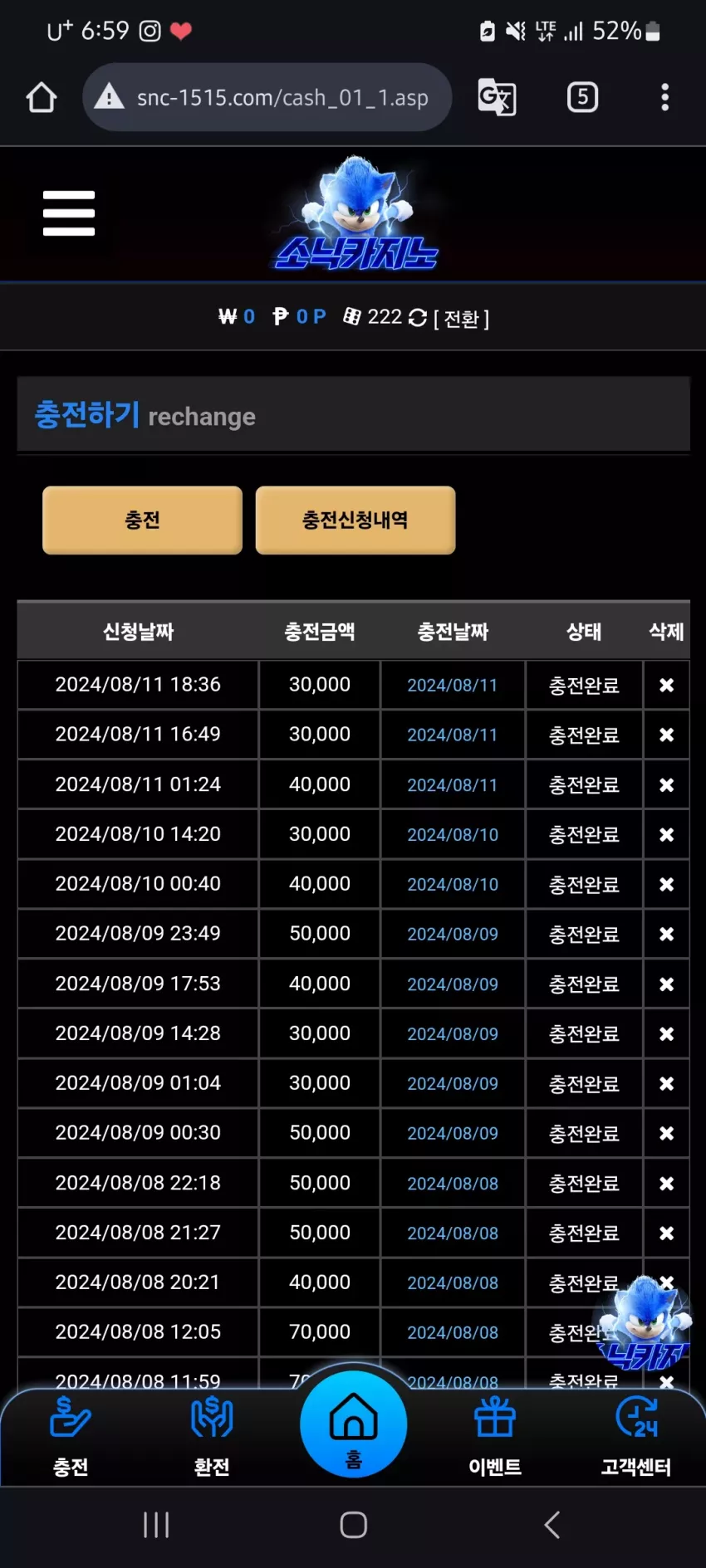
Task: Tap the browser home icon
Action: (41, 97)
